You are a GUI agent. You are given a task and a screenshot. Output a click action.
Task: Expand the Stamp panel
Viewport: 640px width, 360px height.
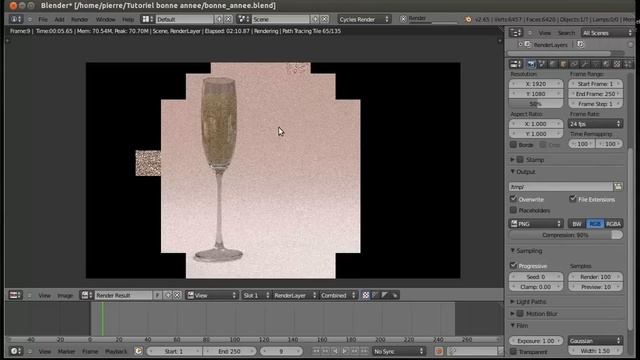[x=513, y=160]
